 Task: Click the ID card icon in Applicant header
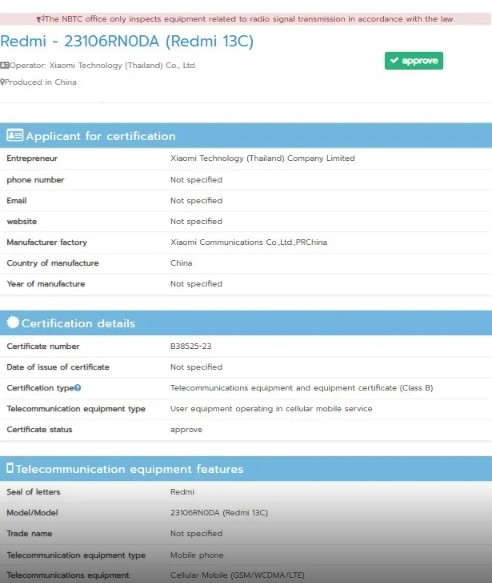15,135
